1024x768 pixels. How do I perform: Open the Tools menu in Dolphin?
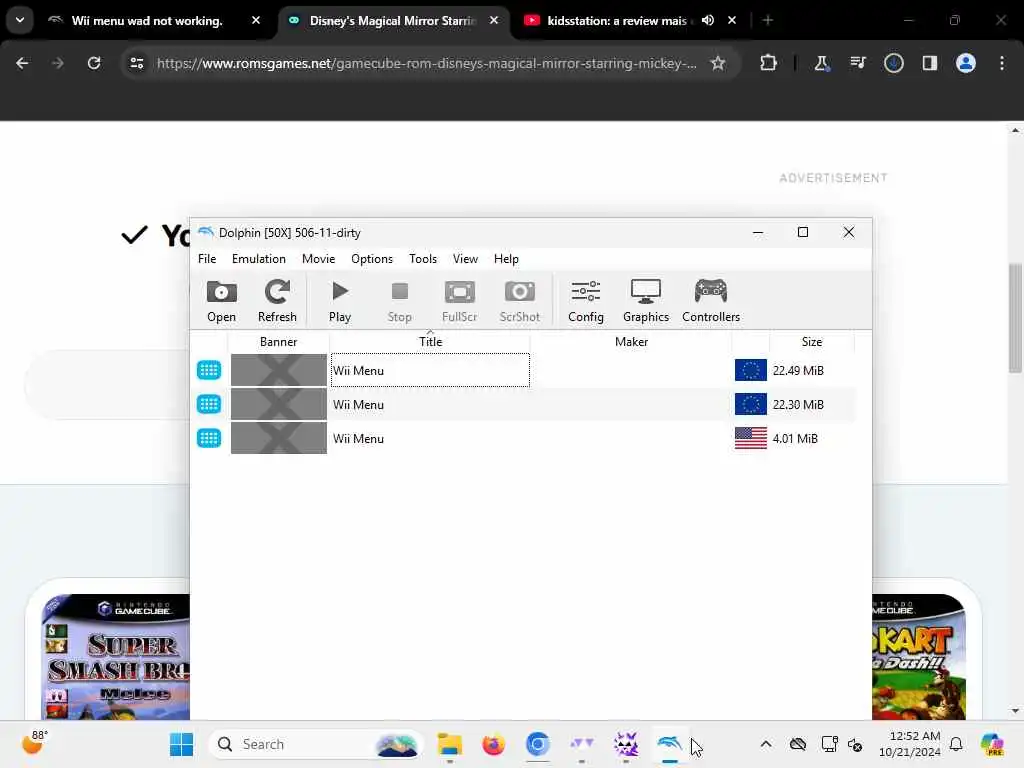point(423,259)
